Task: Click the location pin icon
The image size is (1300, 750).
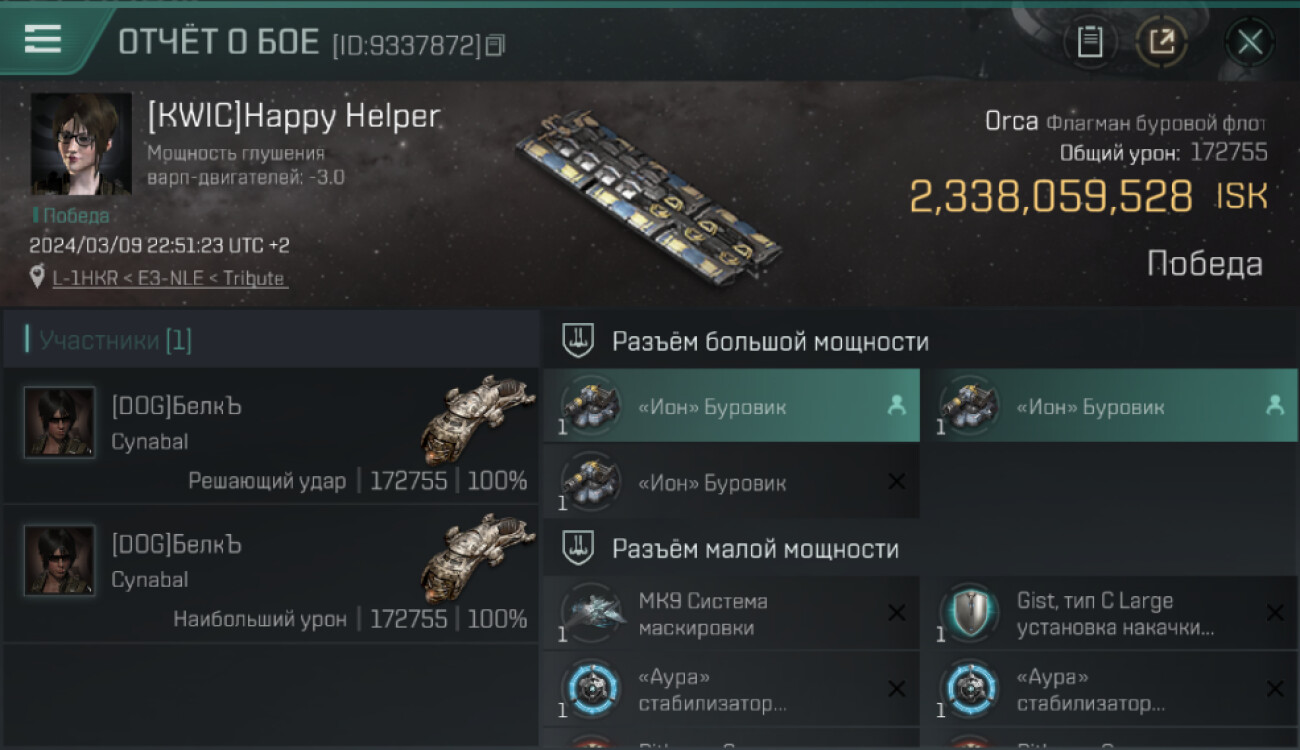Action: 38,277
